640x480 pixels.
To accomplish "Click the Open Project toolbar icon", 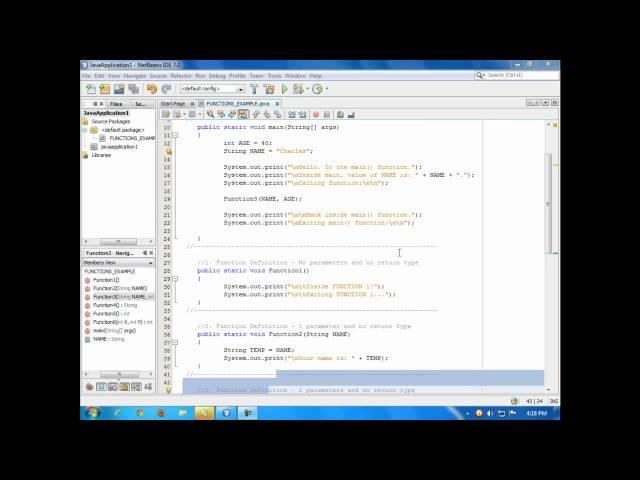I will 119,89.
